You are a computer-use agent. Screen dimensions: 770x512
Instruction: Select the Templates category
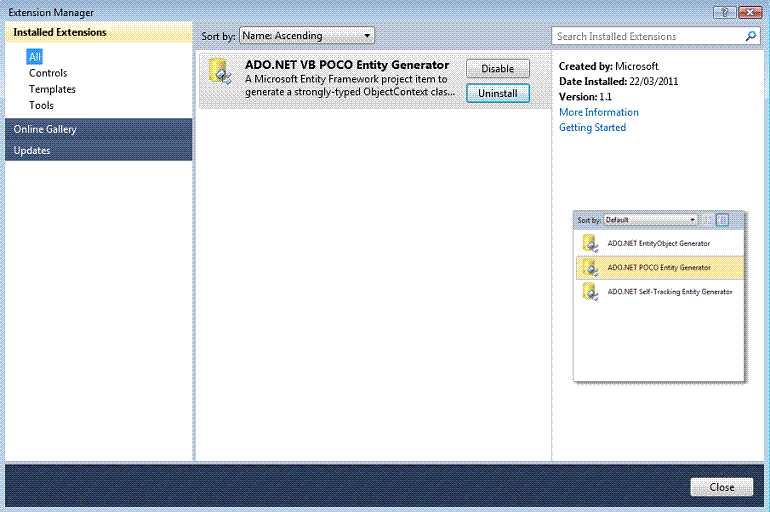pyautogui.click(x=52, y=89)
